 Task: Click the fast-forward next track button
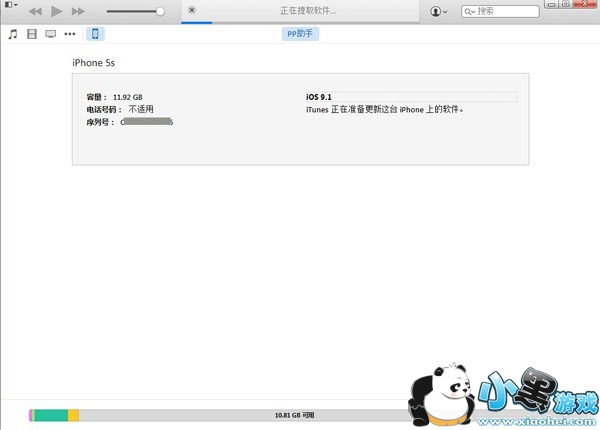coord(78,11)
